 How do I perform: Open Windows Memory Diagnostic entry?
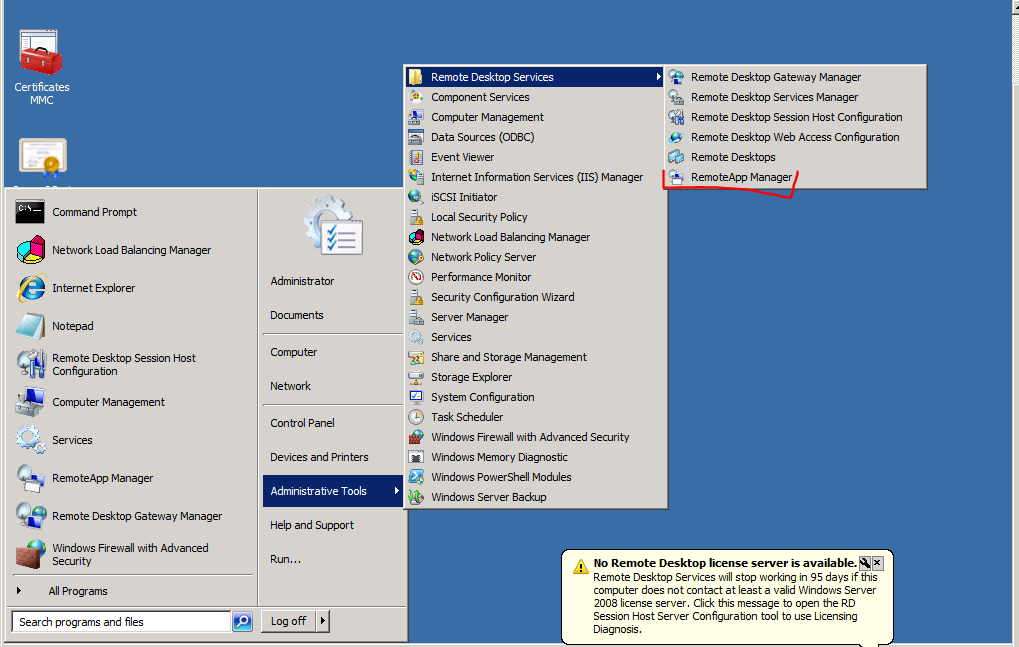499,457
